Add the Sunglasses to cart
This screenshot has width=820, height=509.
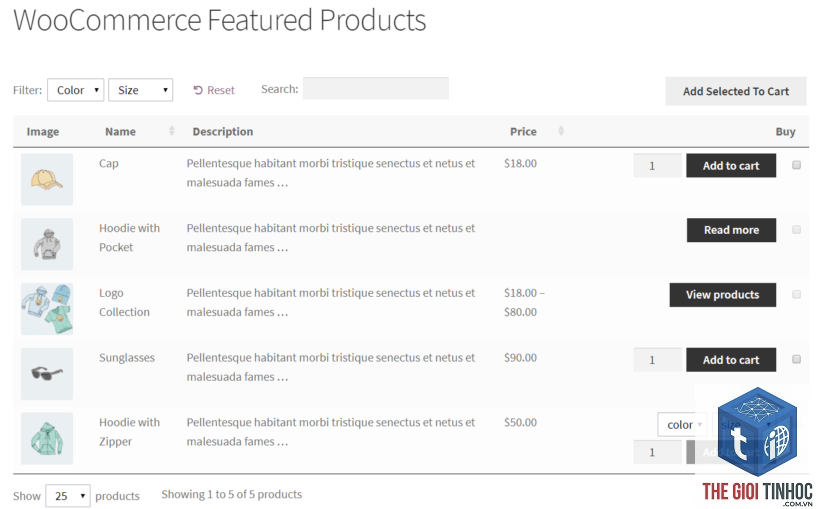click(731, 360)
